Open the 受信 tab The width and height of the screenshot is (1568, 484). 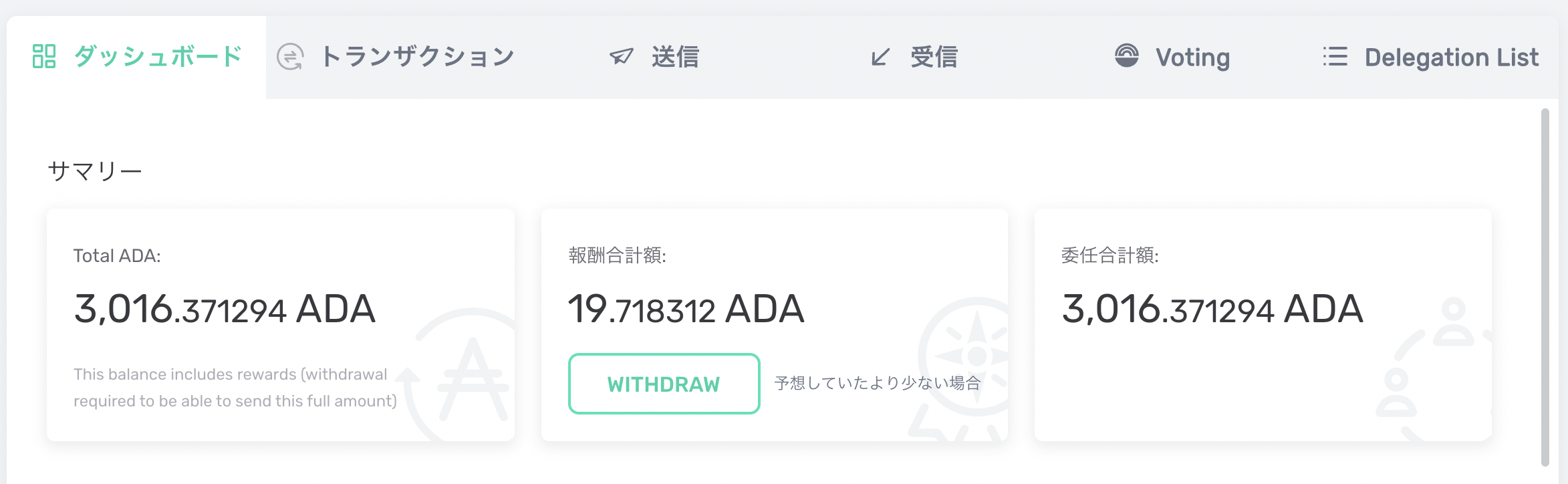point(934,57)
